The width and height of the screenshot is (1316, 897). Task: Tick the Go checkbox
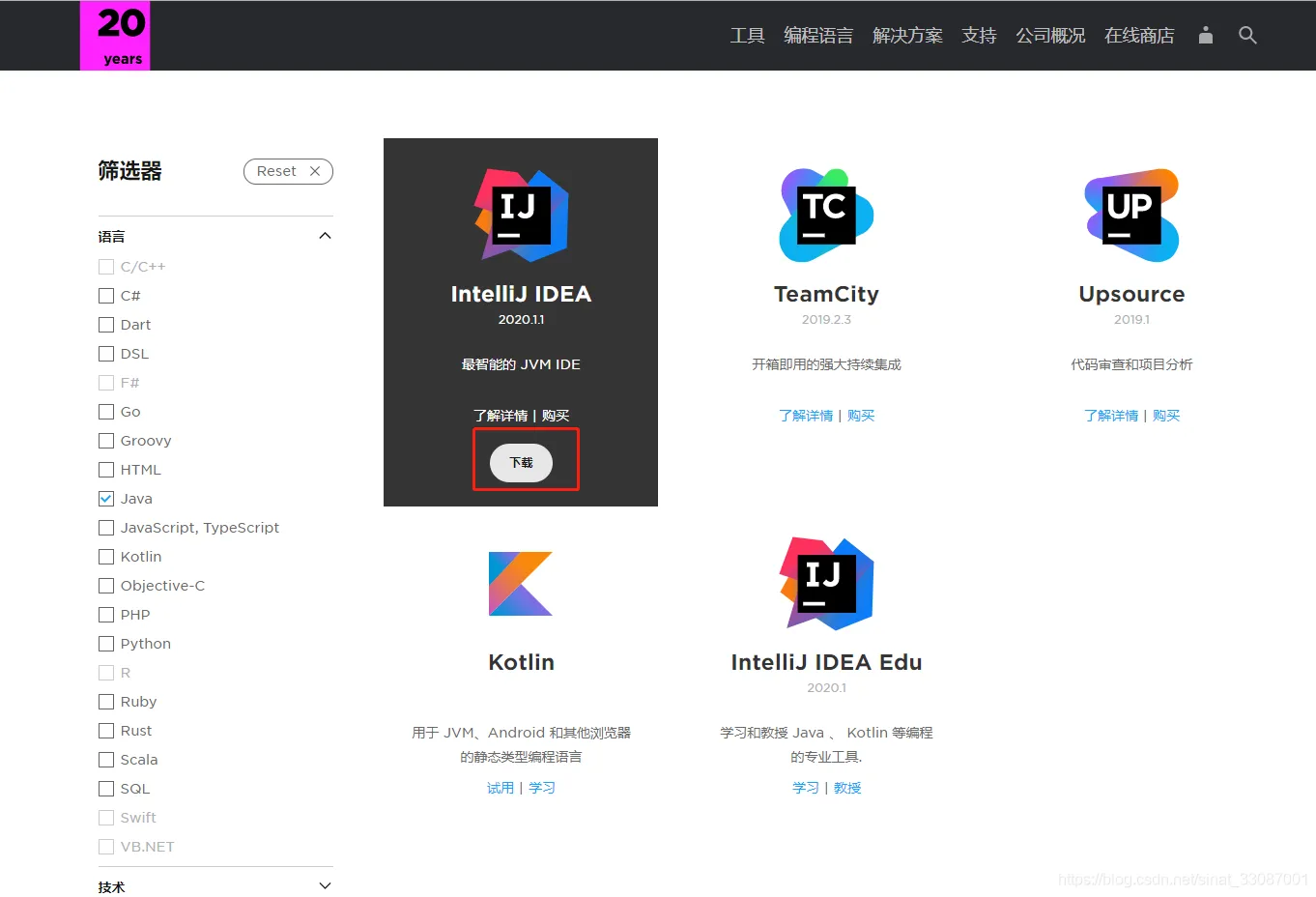tap(106, 412)
